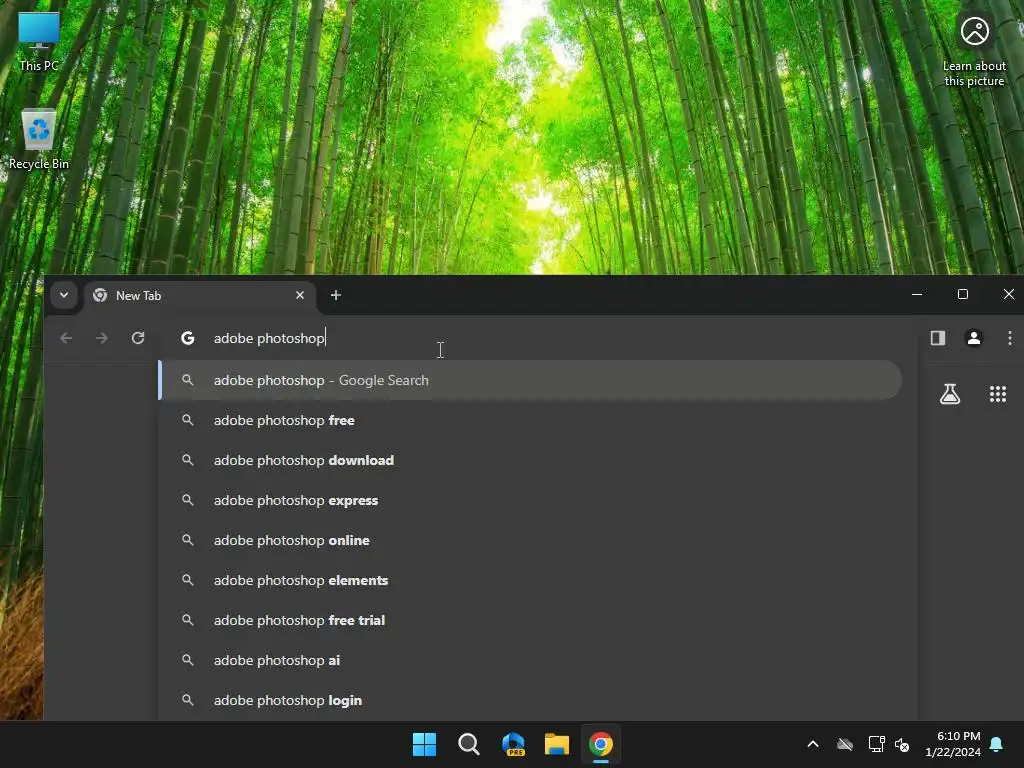Close the New Tab tab
Screen dimensions: 1024x768
pyautogui.click(x=300, y=295)
